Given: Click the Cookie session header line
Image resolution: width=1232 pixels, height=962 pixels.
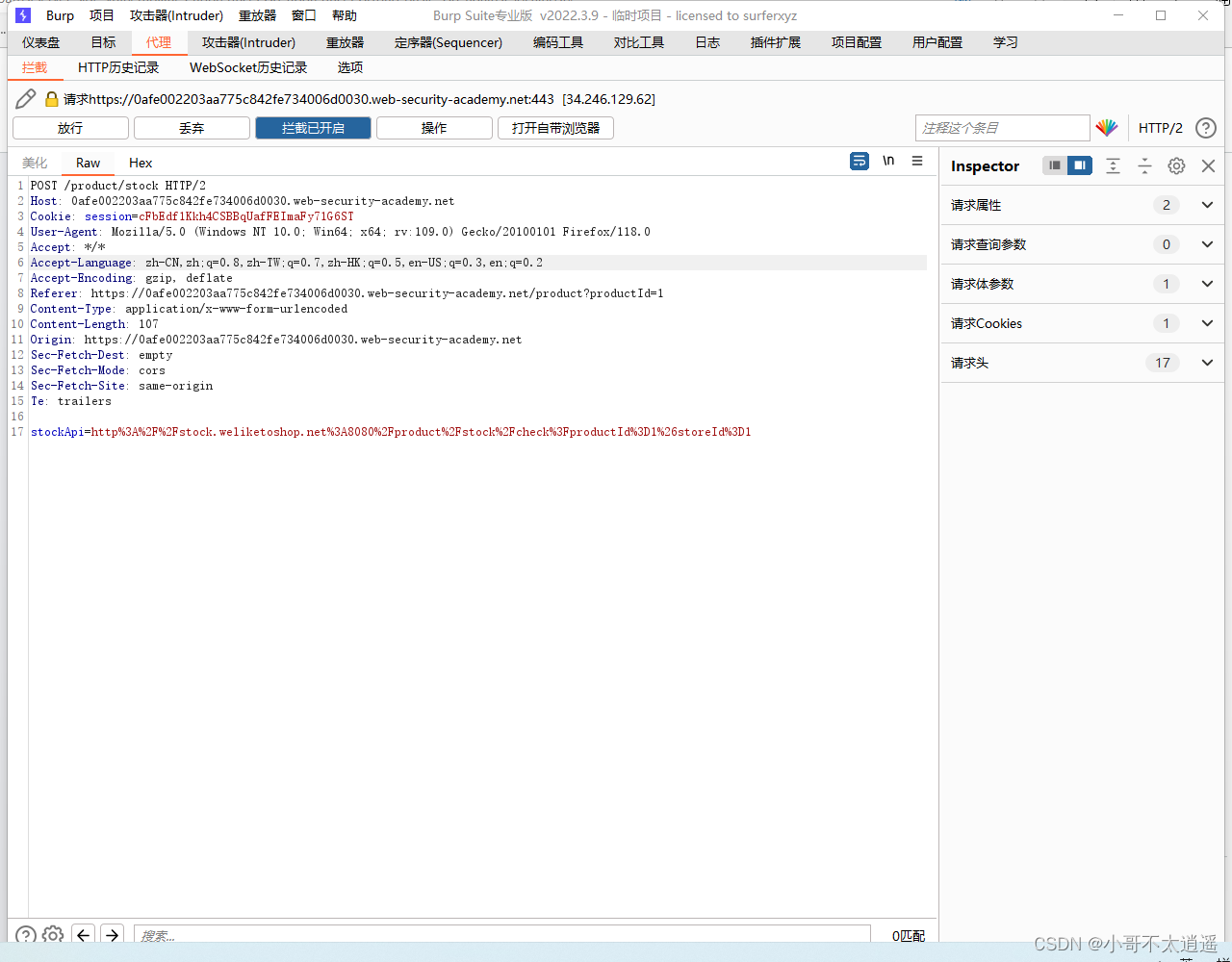Looking at the screenshot, I should pos(192,216).
